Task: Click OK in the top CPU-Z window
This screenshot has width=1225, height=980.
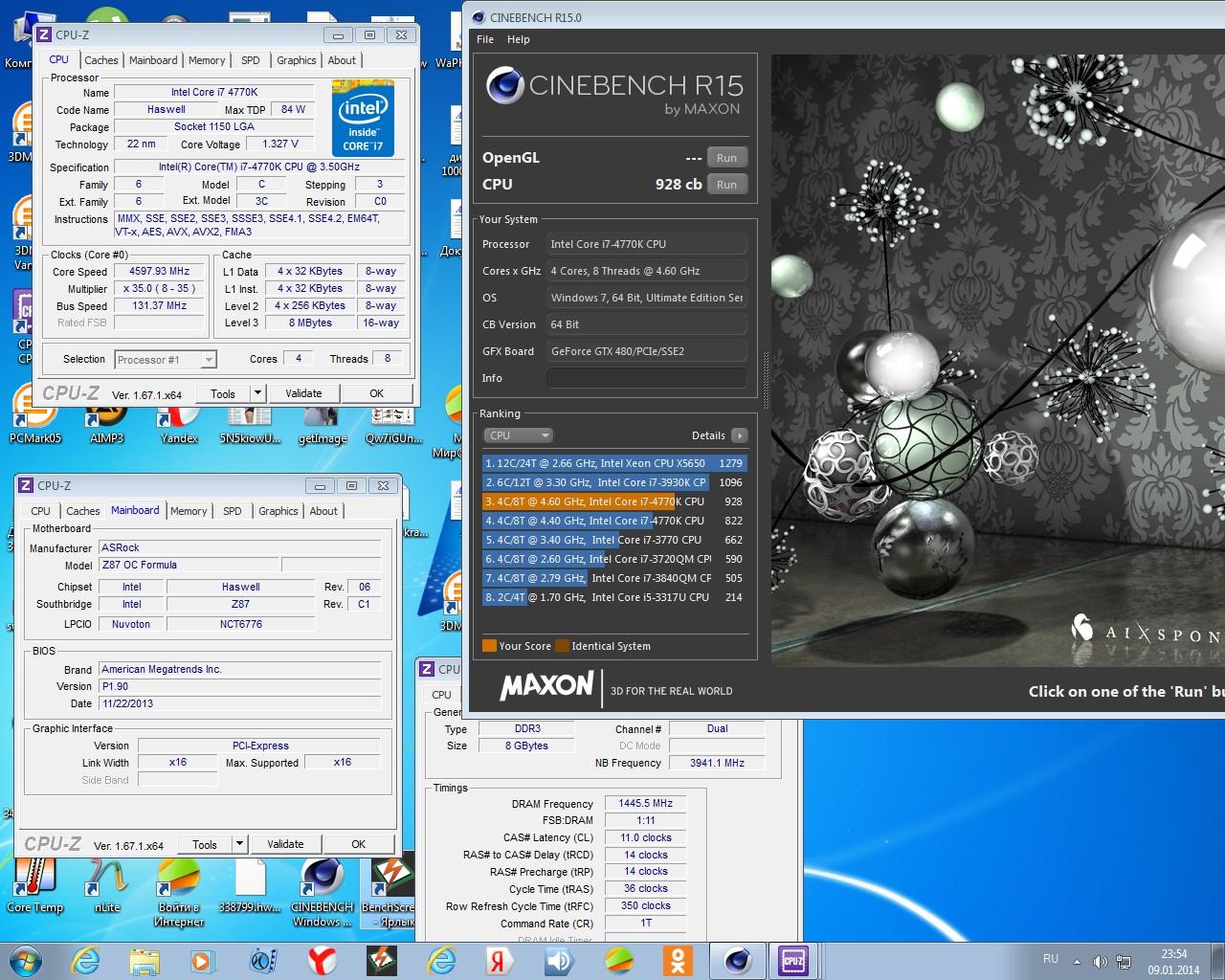Action: click(x=377, y=393)
